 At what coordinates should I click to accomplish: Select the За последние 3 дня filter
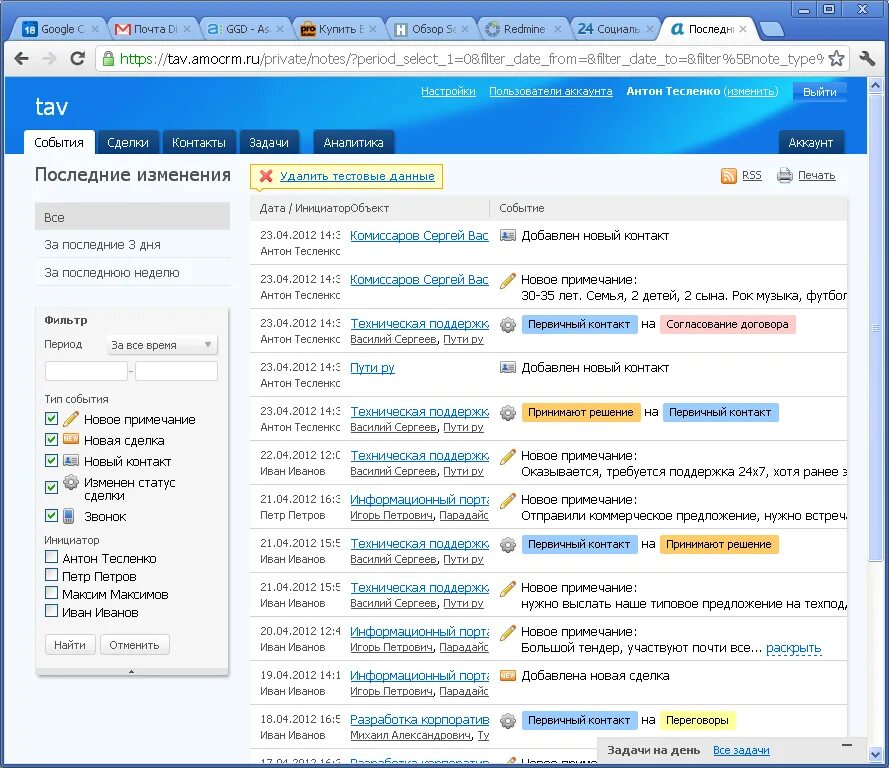pyautogui.click(x=132, y=245)
